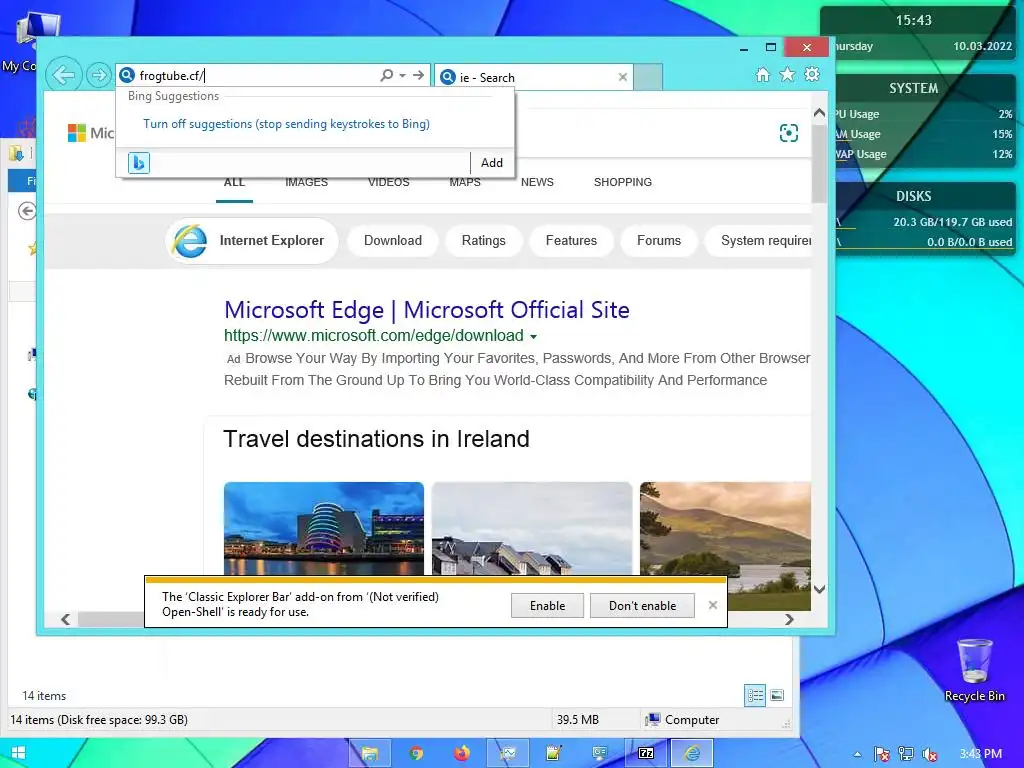
Task: Click the Internet Explorer chip
Action: pyautogui.click(x=252, y=241)
